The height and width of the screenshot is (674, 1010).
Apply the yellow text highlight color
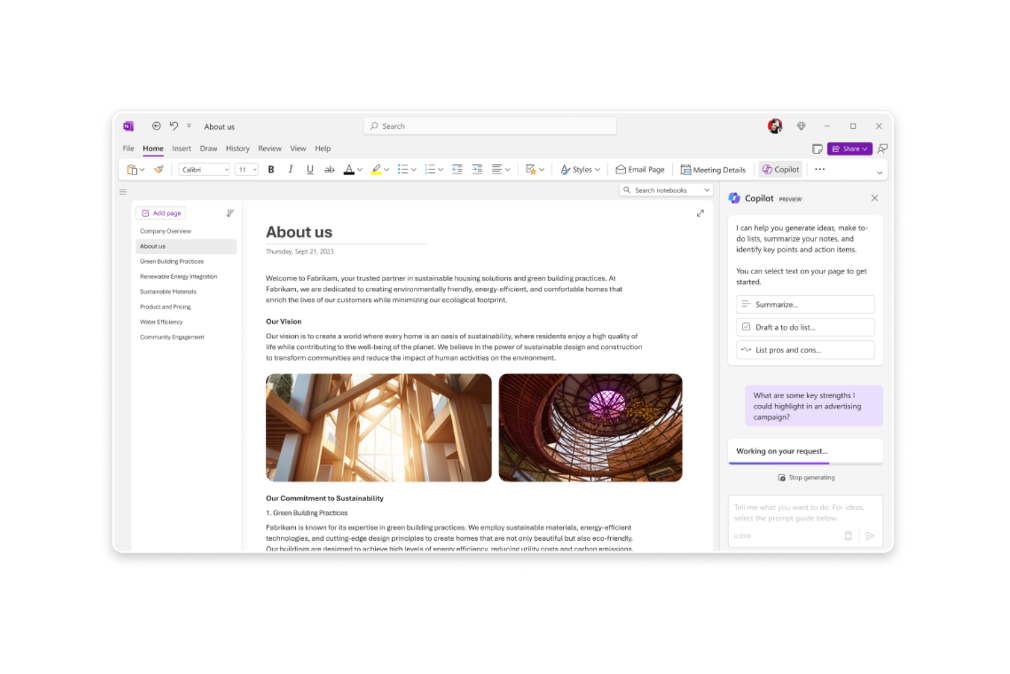point(376,169)
